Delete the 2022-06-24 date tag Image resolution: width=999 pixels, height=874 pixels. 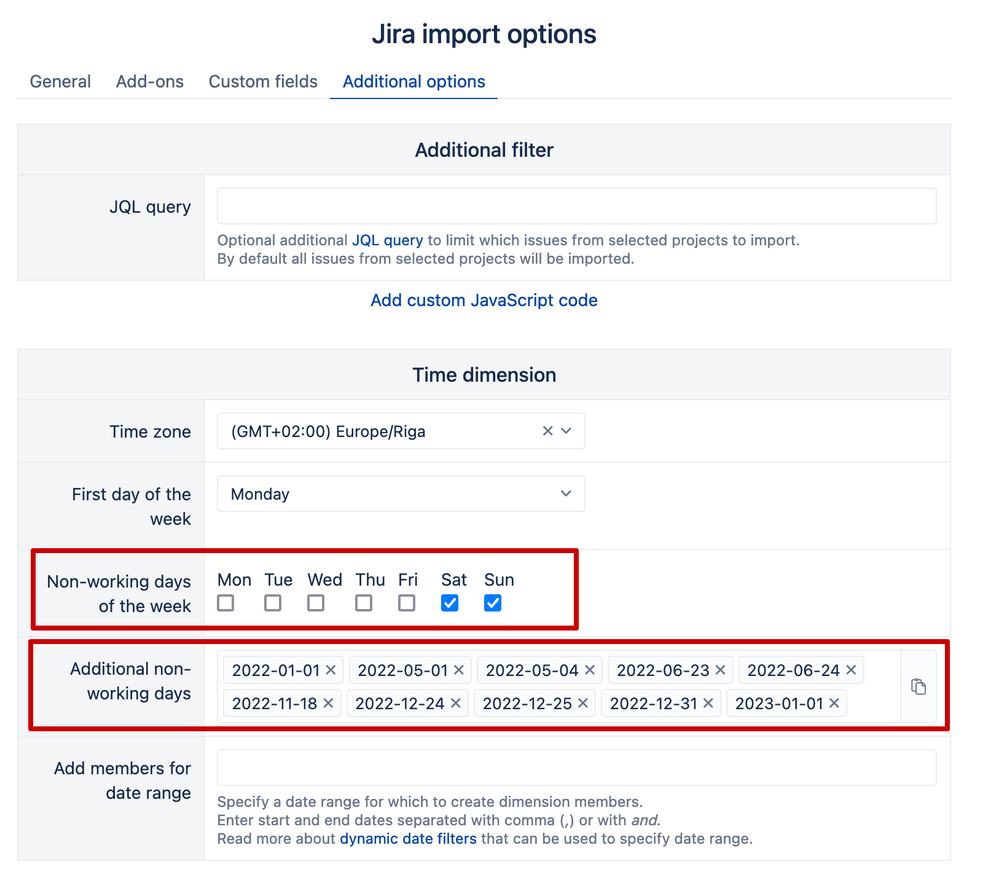(851, 670)
